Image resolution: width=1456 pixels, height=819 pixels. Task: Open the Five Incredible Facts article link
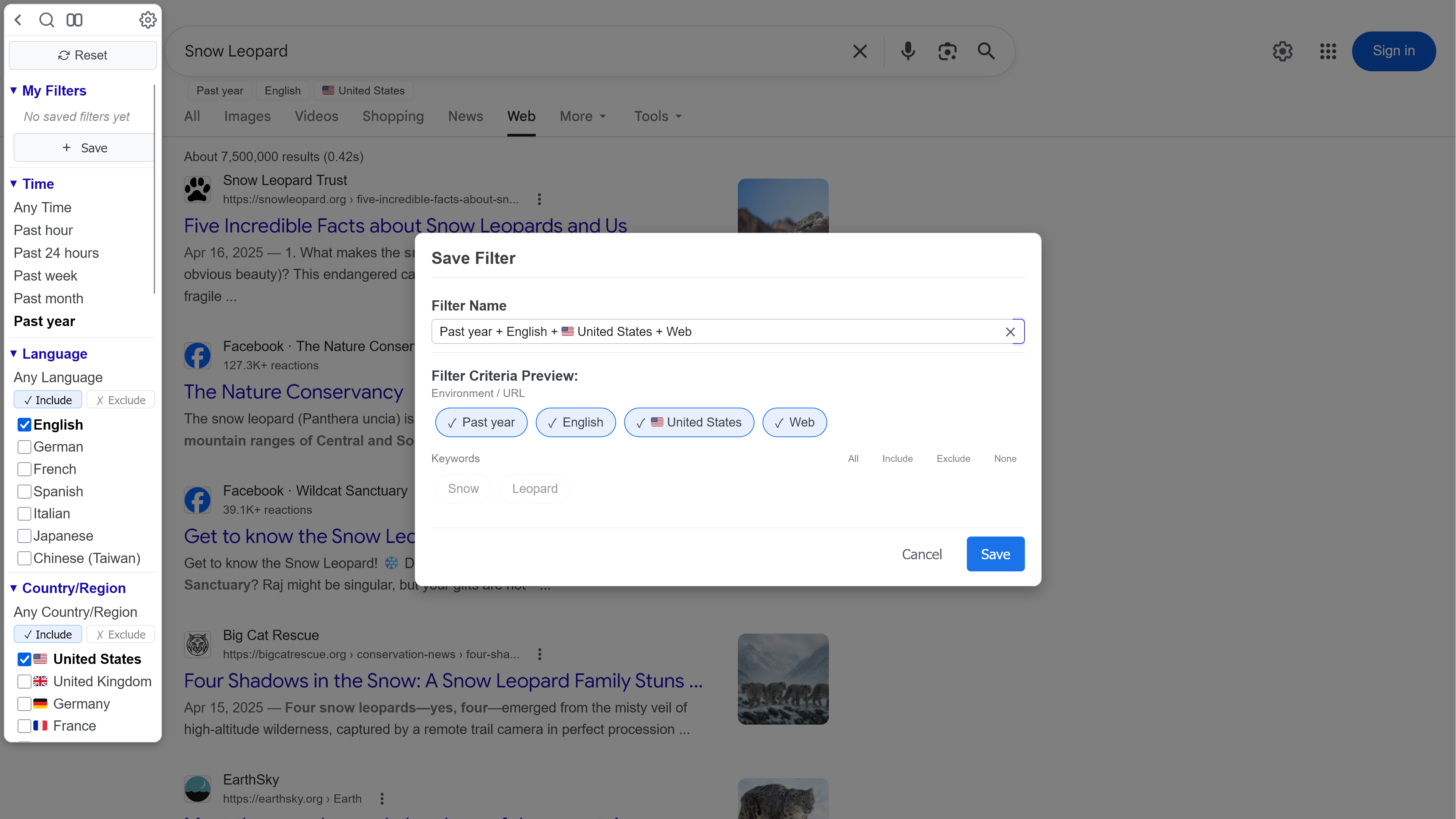click(x=405, y=225)
